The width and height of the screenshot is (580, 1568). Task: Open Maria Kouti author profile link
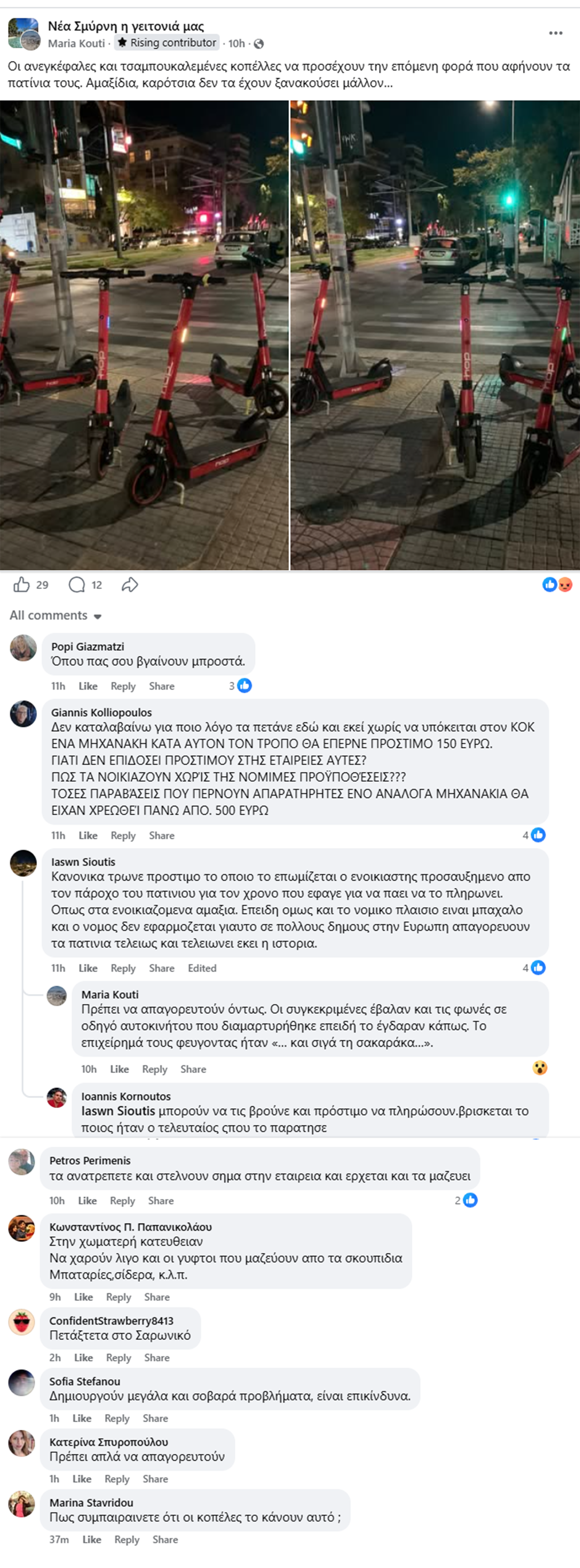[x=77, y=43]
